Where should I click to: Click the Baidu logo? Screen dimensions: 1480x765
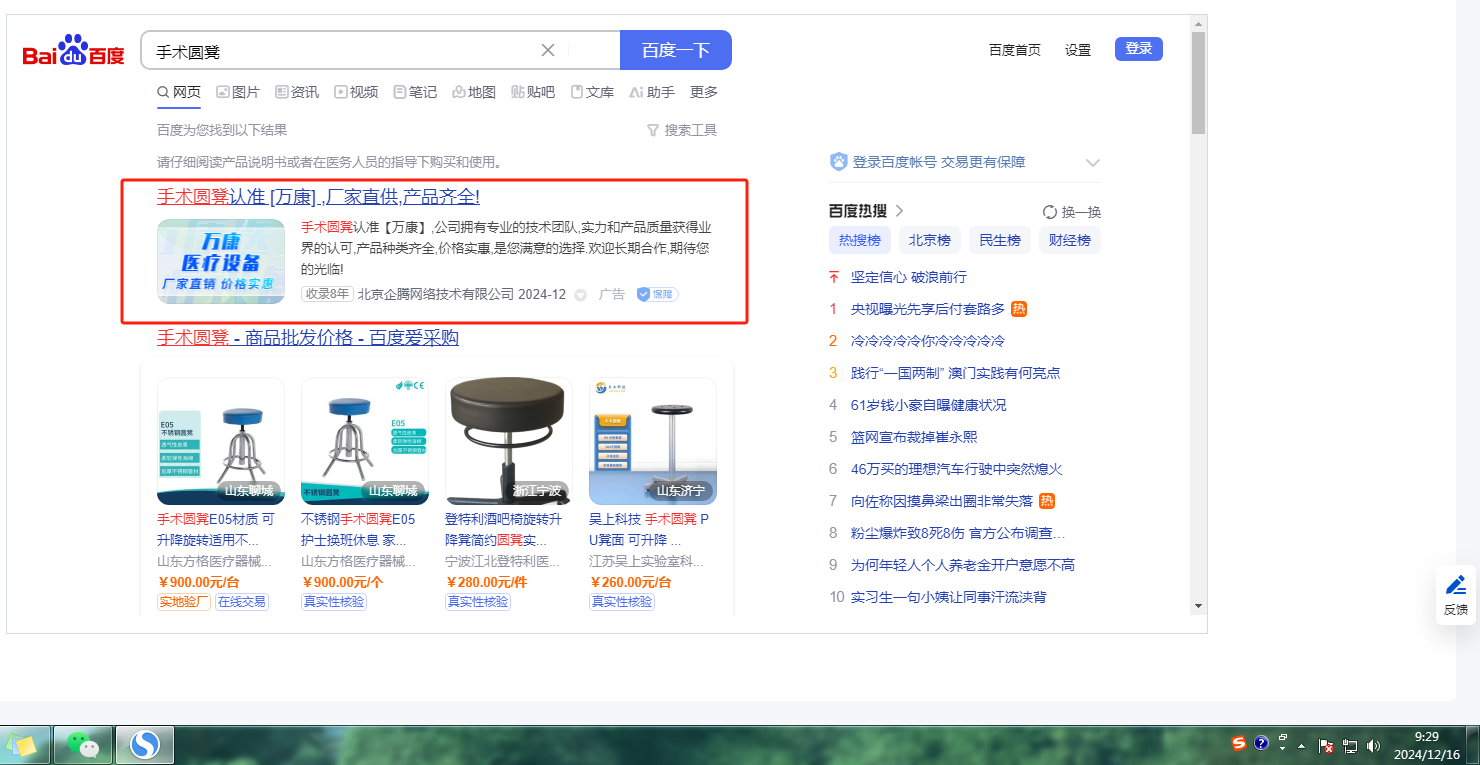click(74, 50)
